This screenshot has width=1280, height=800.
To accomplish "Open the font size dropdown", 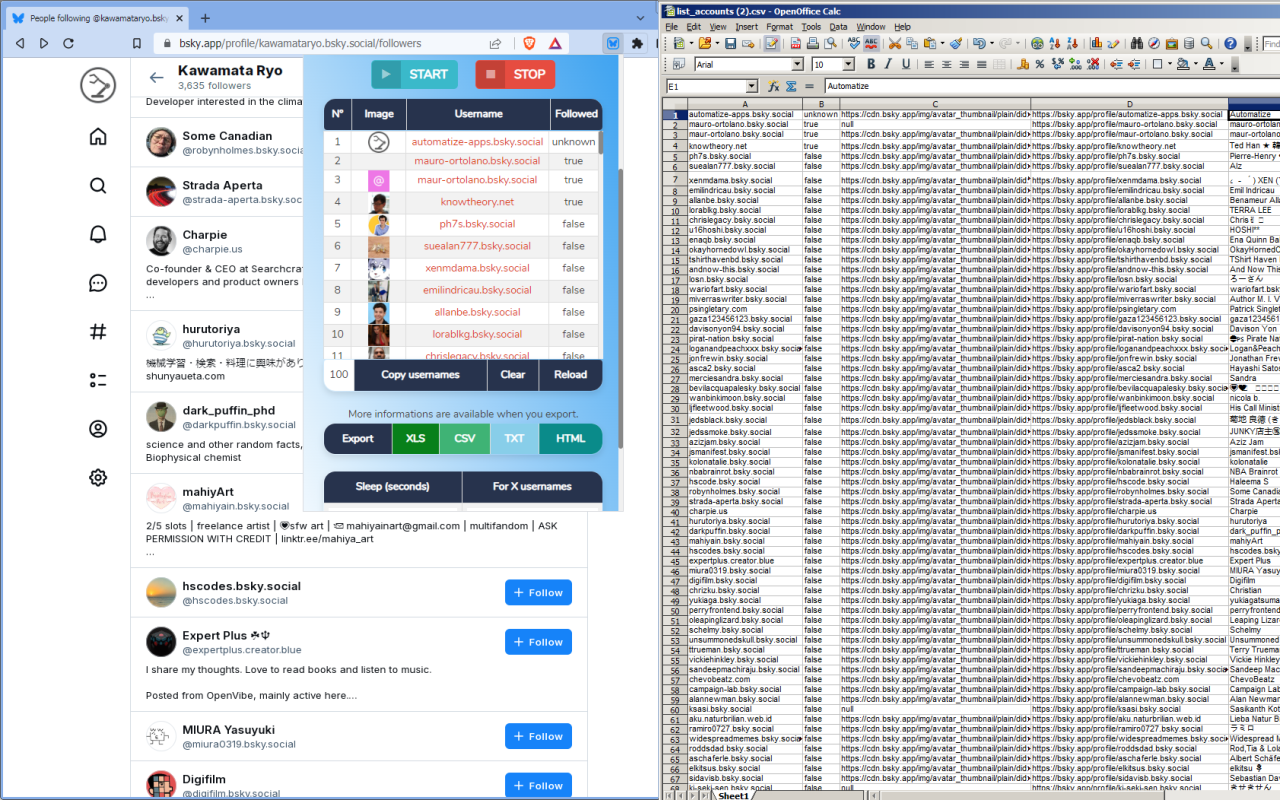I will click(x=848, y=64).
